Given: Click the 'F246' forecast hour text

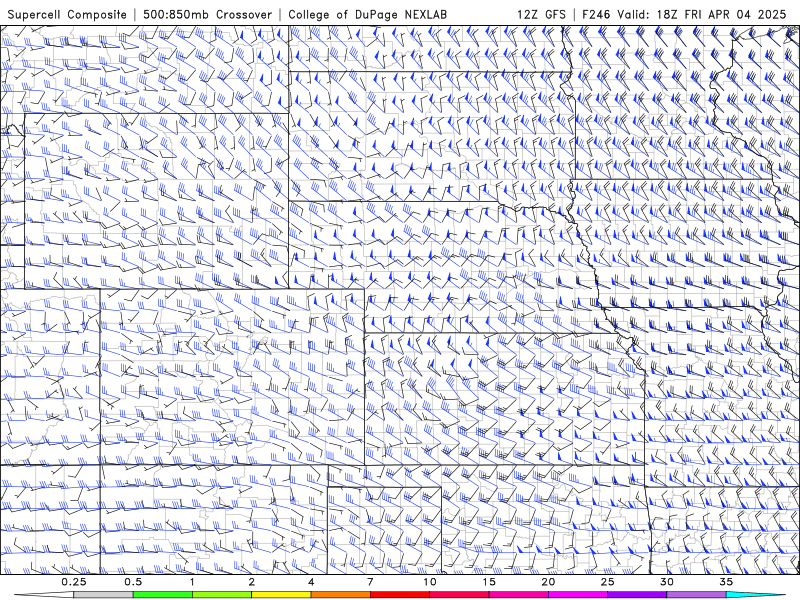Looking at the screenshot, I should (597, 14).
